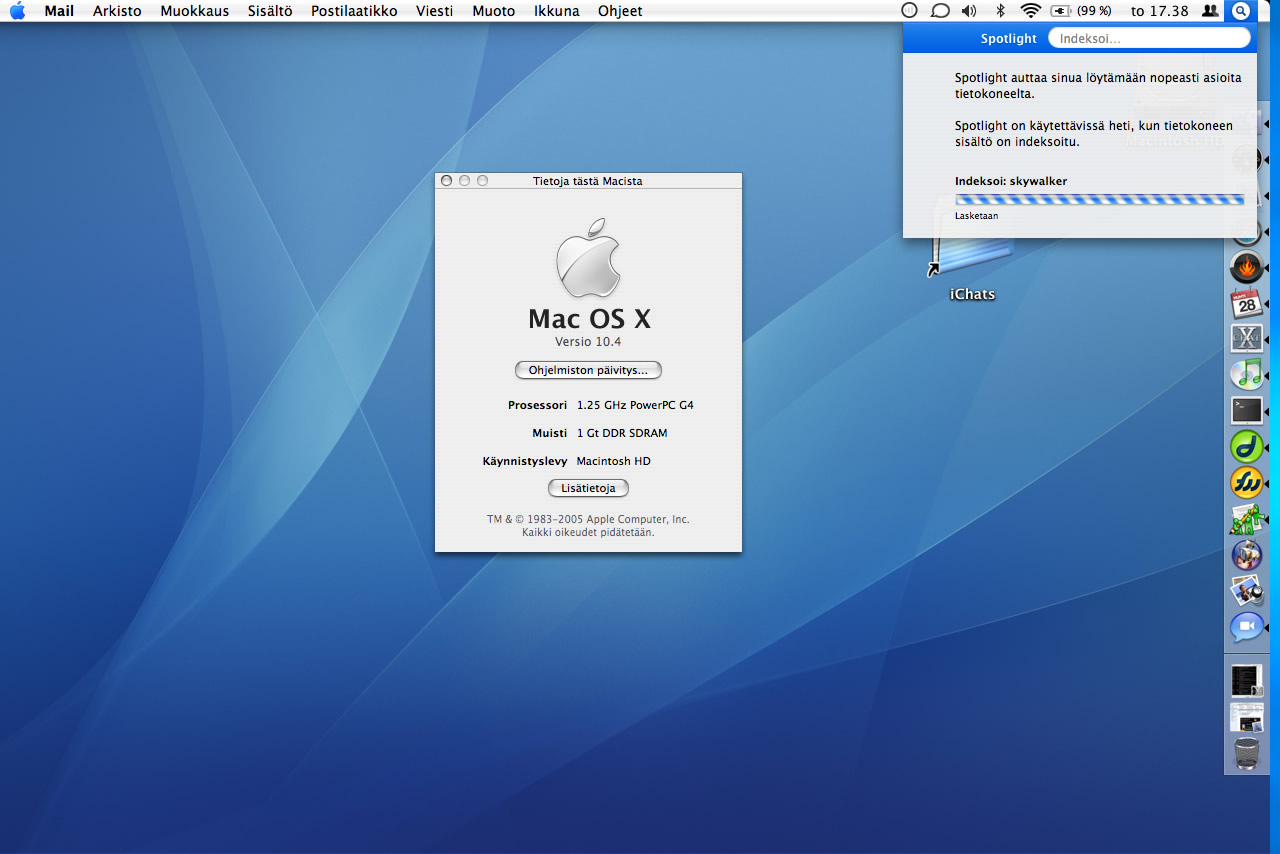The height and width of the screenshot is (854, 1280).
Task: Open the Muoto menu
Action: 494,11
